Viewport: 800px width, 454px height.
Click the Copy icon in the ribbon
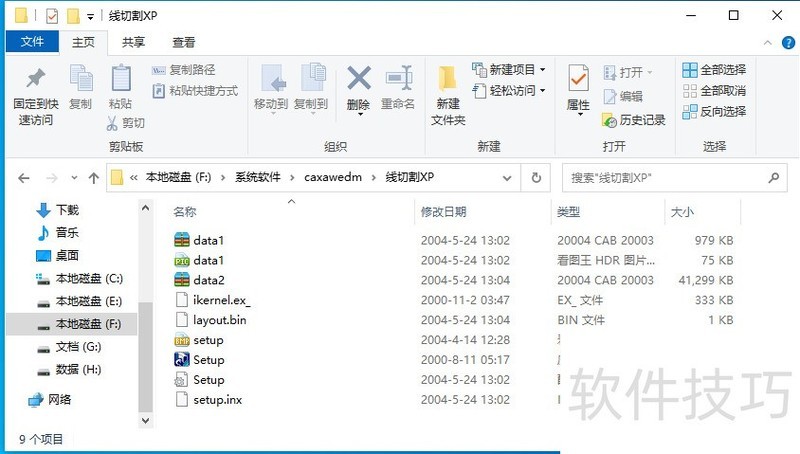81,78
